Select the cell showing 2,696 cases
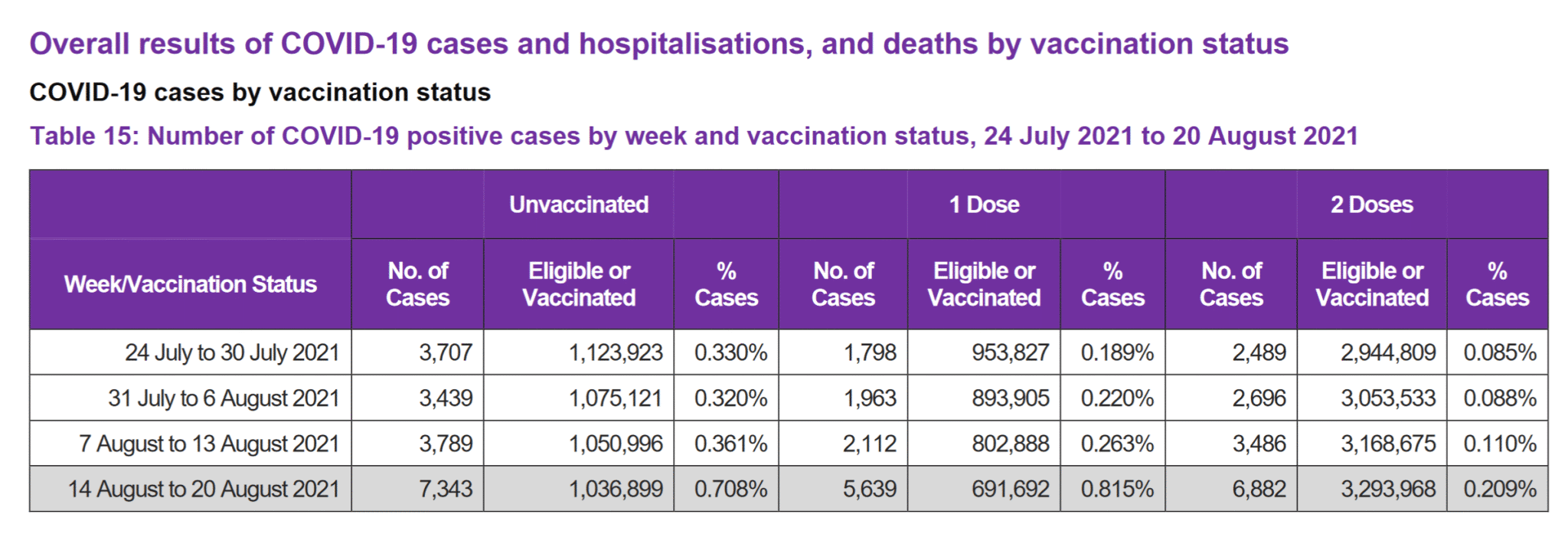The image size is (1568, 547). pos(1259,398)
